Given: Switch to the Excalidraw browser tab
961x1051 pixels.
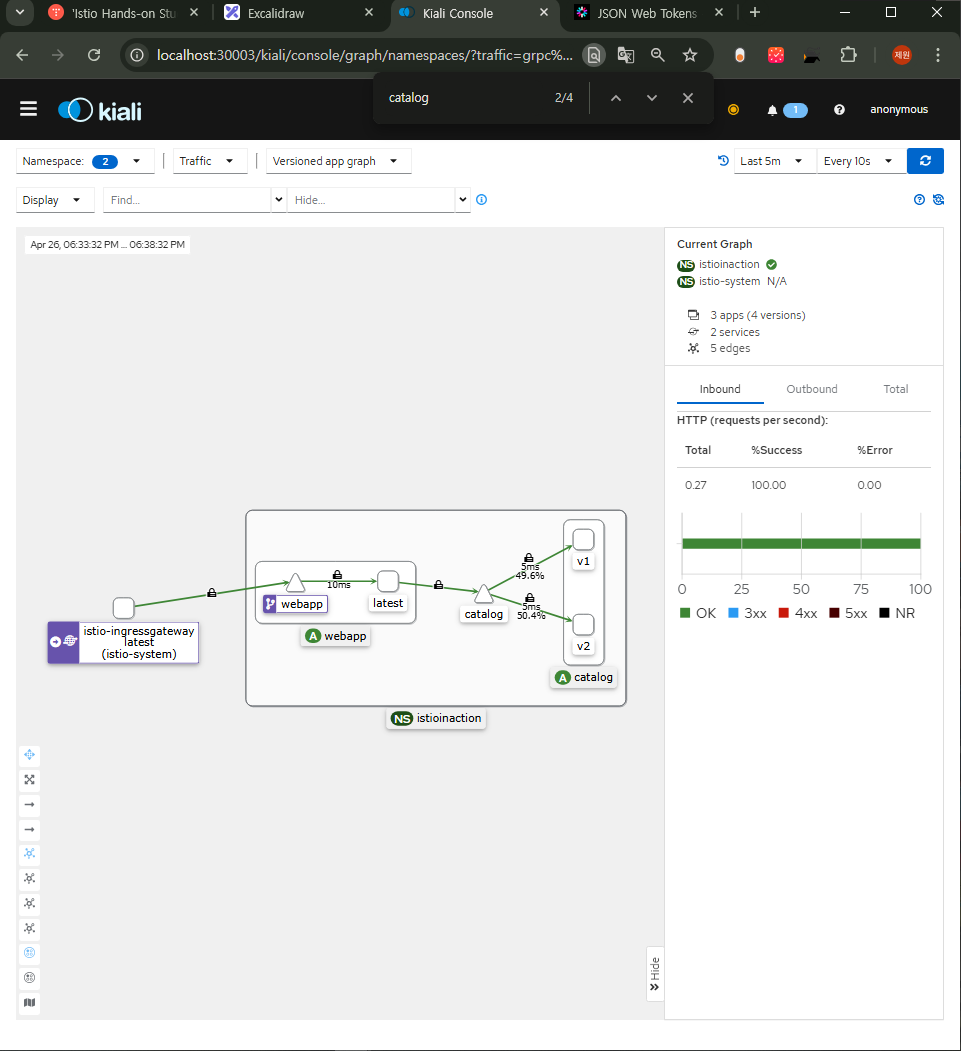Looking at the screenshot, I should (x=299, y=13).
